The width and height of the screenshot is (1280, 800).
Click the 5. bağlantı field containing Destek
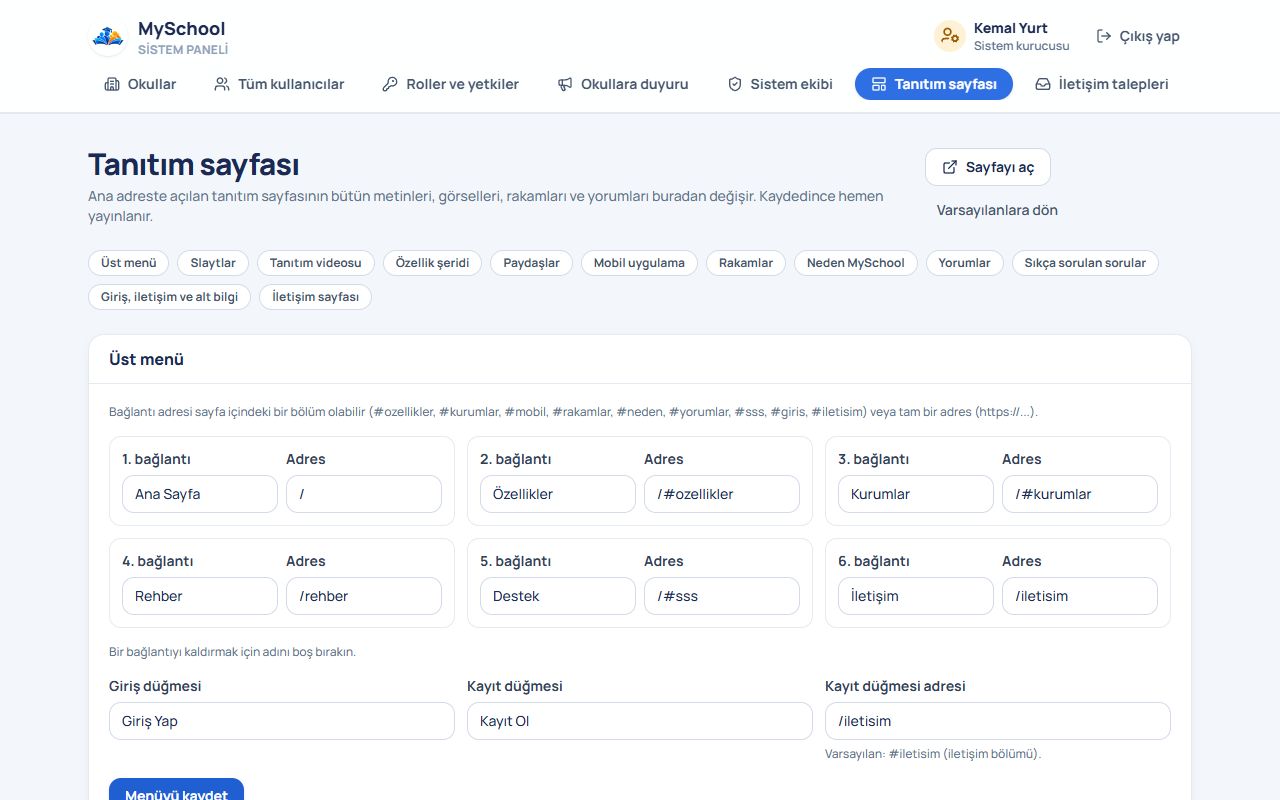click(558, 596)
